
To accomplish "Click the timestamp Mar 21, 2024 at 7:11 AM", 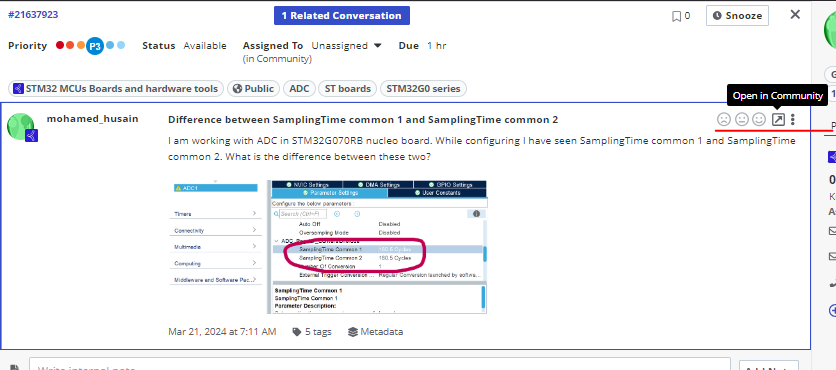I will (222, 332).
